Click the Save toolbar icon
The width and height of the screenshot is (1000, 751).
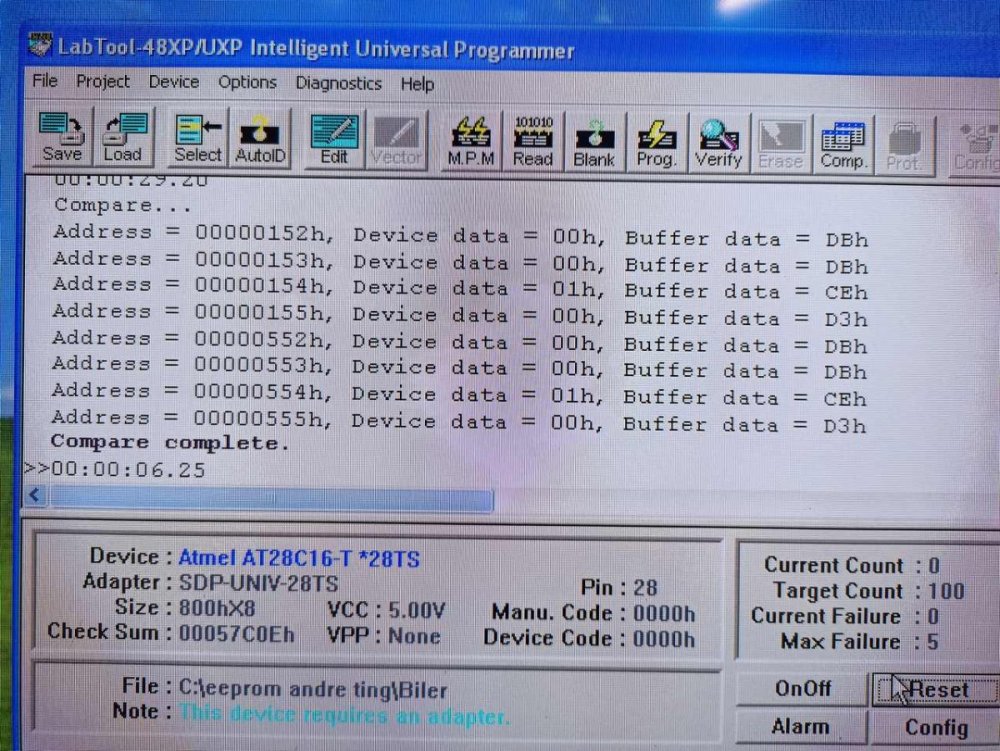[x=61, y=138]
